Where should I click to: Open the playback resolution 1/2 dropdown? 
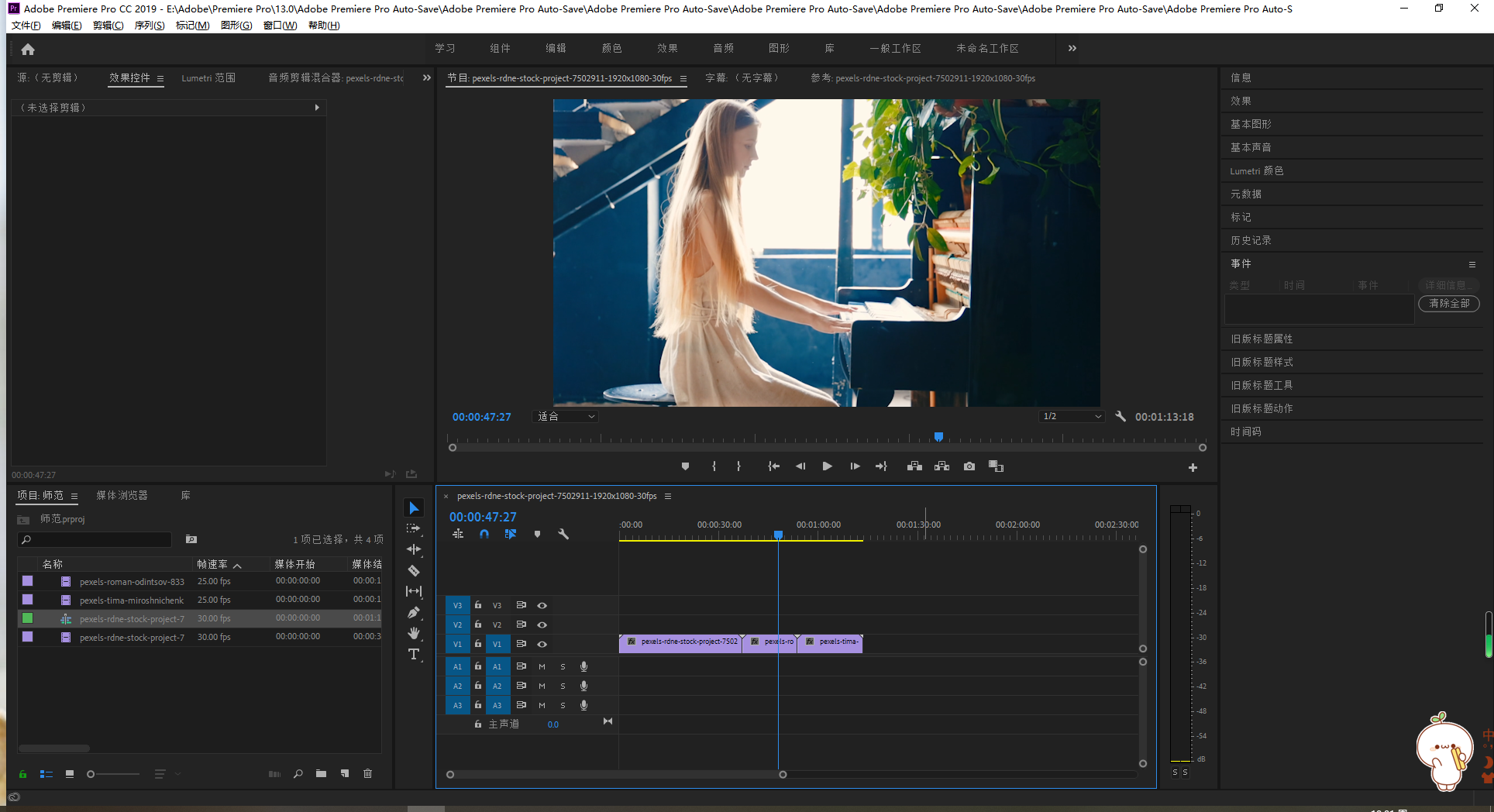[x=1072, y=417]
